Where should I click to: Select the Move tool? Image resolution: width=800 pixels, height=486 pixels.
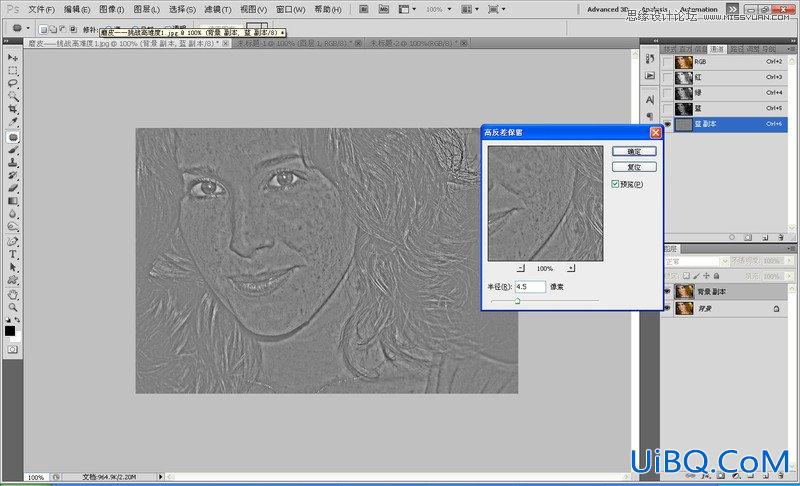(x=13, y=58)
